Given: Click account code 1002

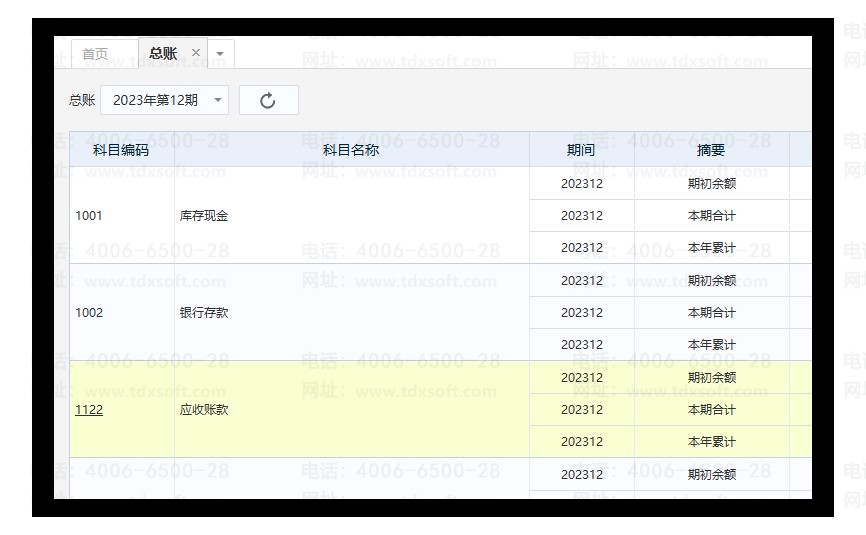Looking at the screenshot, I should pos(89,313).
